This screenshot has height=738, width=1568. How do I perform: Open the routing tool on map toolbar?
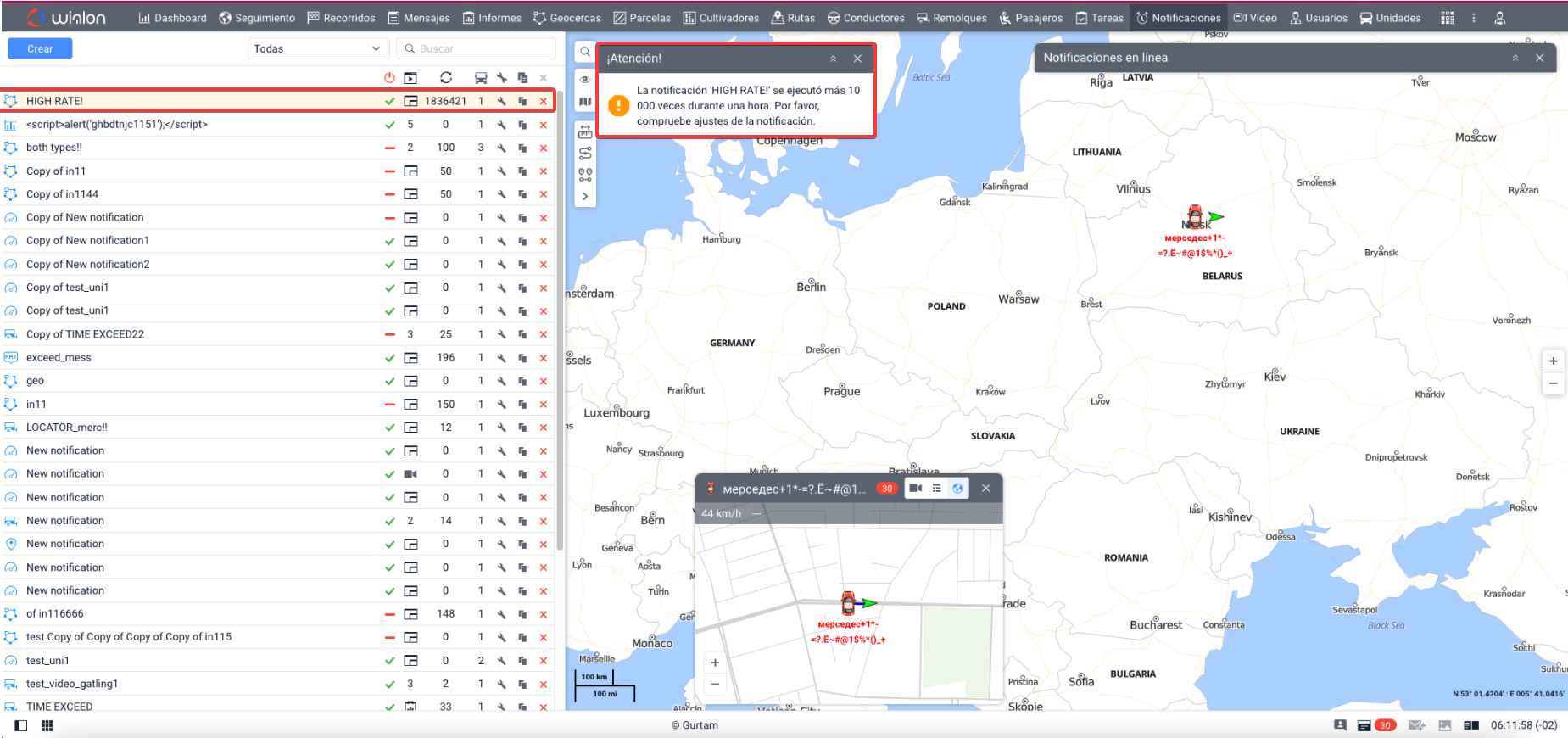[x=585, y=154]
